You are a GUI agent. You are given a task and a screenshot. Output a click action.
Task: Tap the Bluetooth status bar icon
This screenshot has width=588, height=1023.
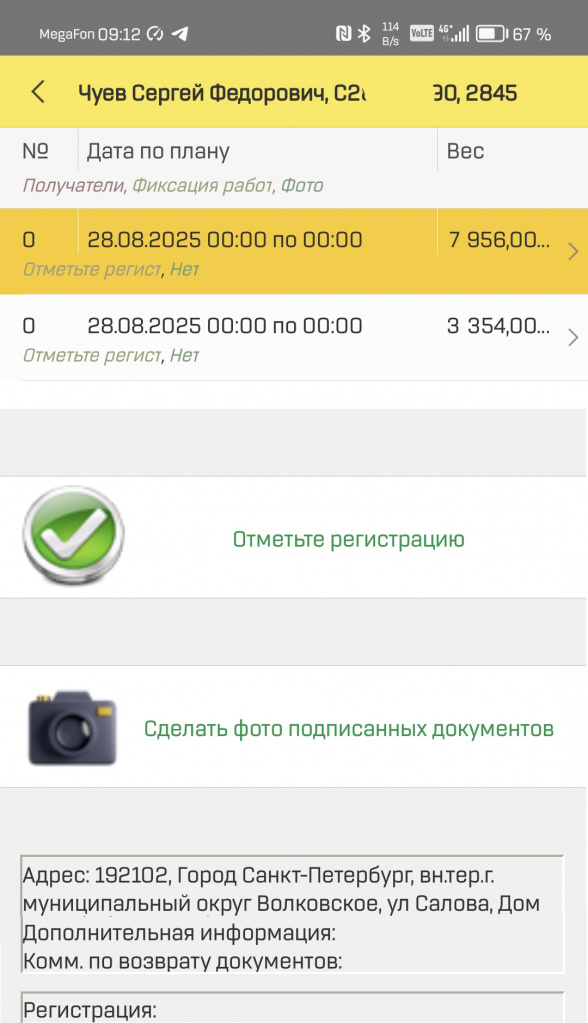pos(364,34)
